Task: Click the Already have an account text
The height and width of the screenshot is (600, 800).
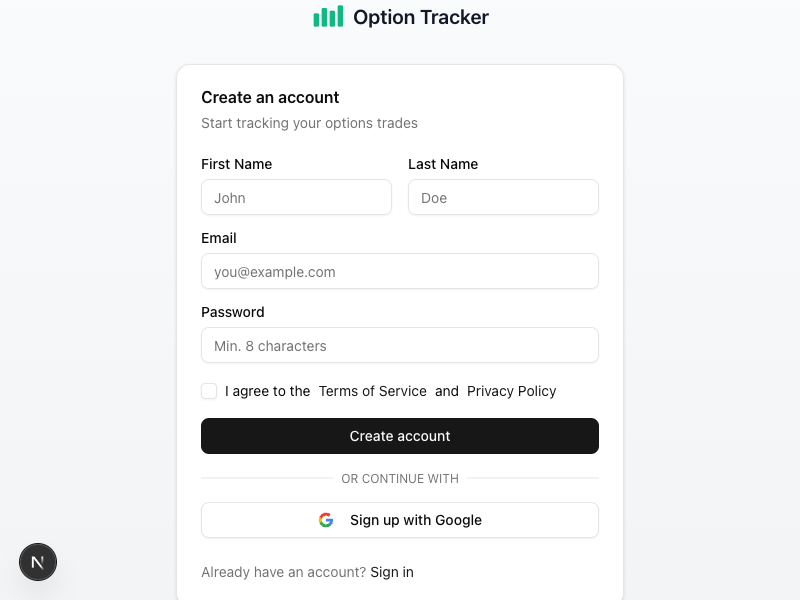Action: click(283, 571)
